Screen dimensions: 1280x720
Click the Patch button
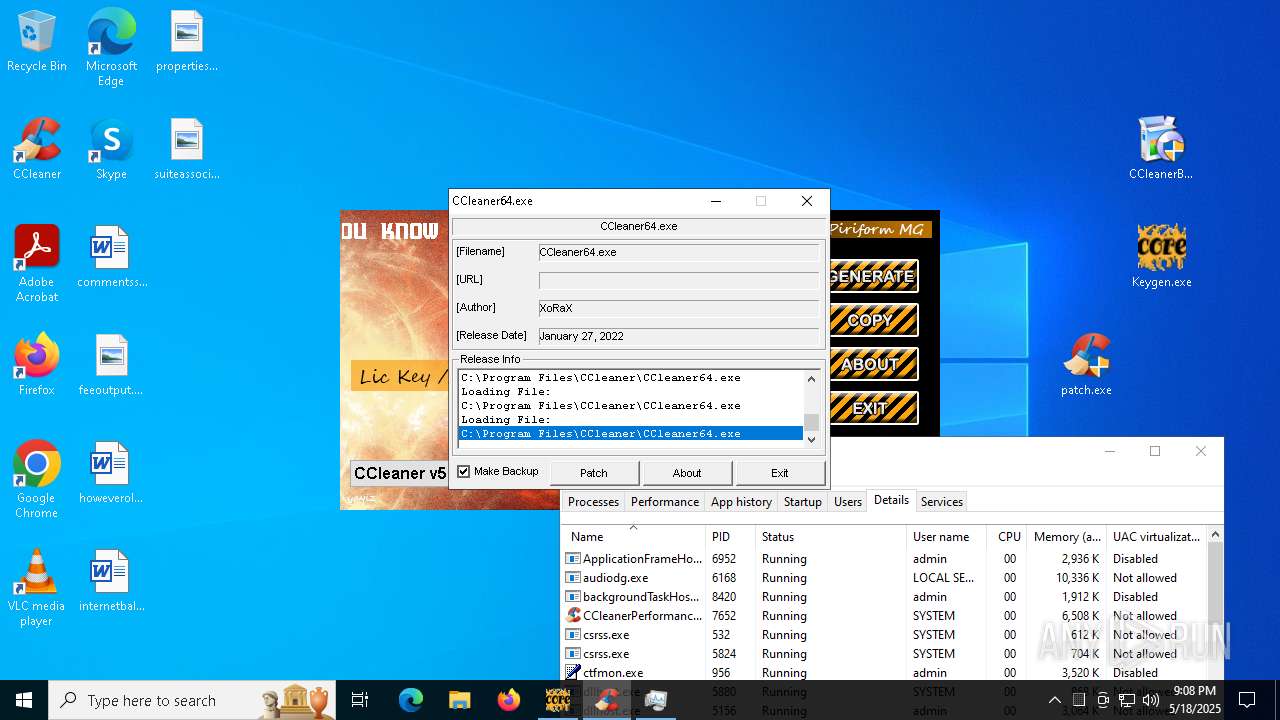click(594, 473)
